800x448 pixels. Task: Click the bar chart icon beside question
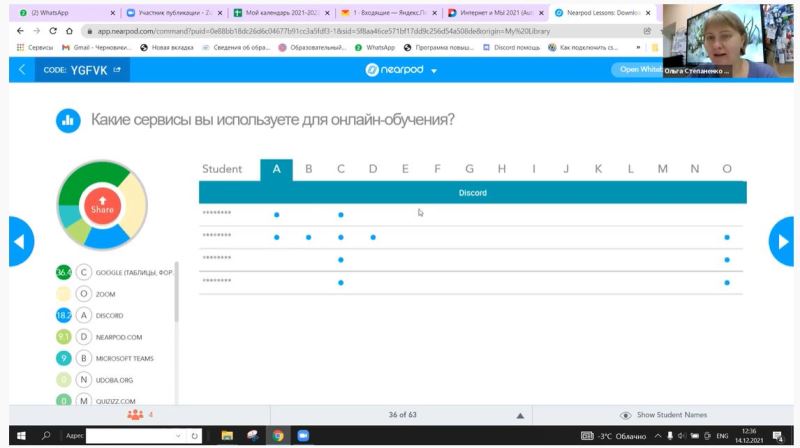(x=68, y=120)
